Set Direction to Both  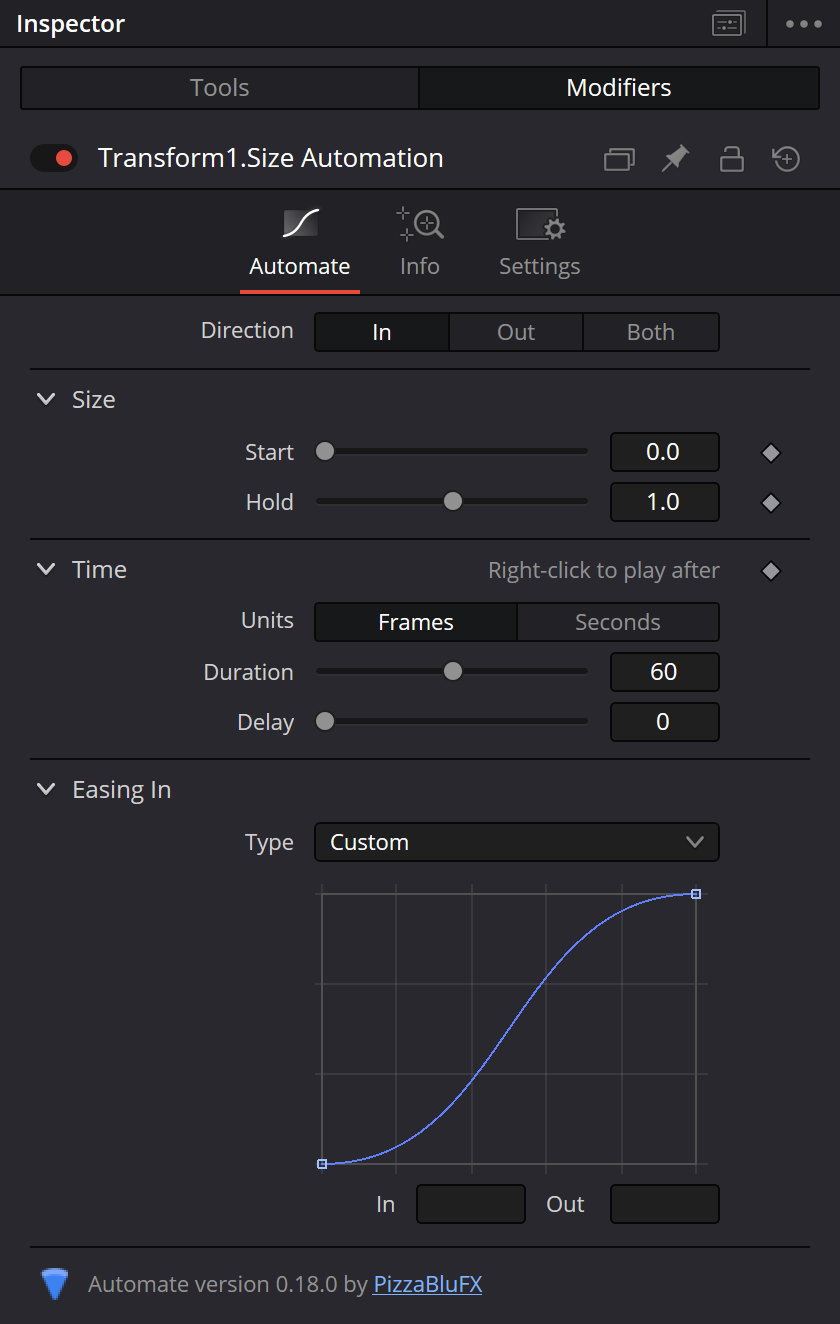(x=651, y=332)
